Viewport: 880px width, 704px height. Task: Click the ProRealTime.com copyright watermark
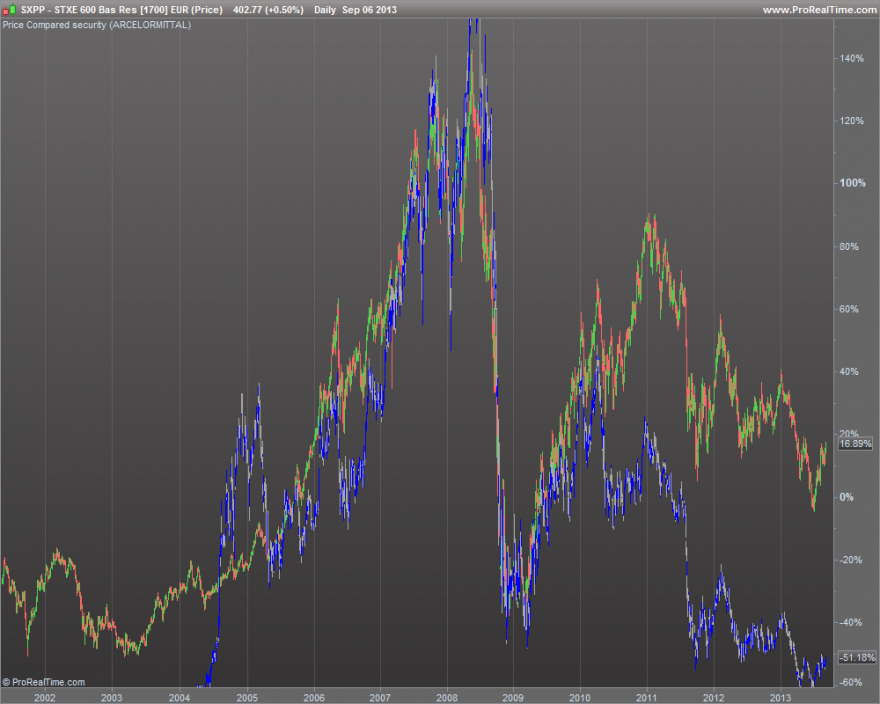(x=44, y=682)
